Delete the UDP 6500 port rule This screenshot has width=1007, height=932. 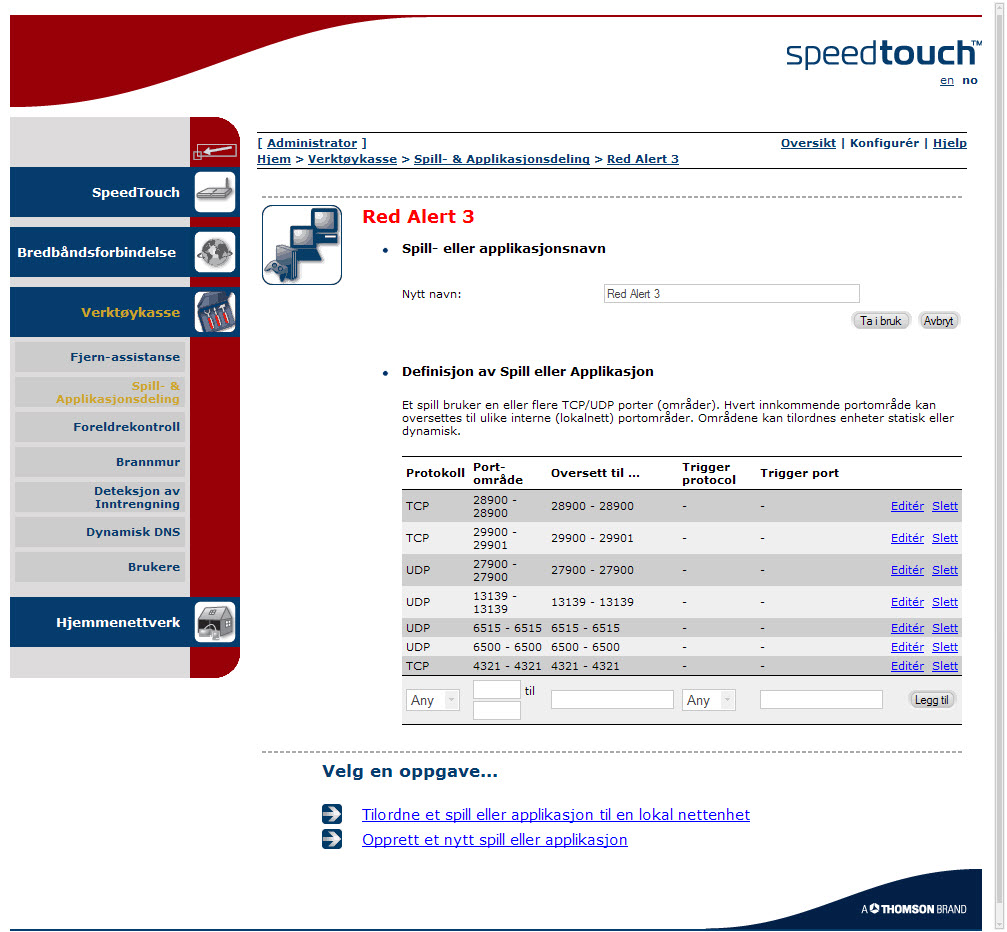coord(945,647)
